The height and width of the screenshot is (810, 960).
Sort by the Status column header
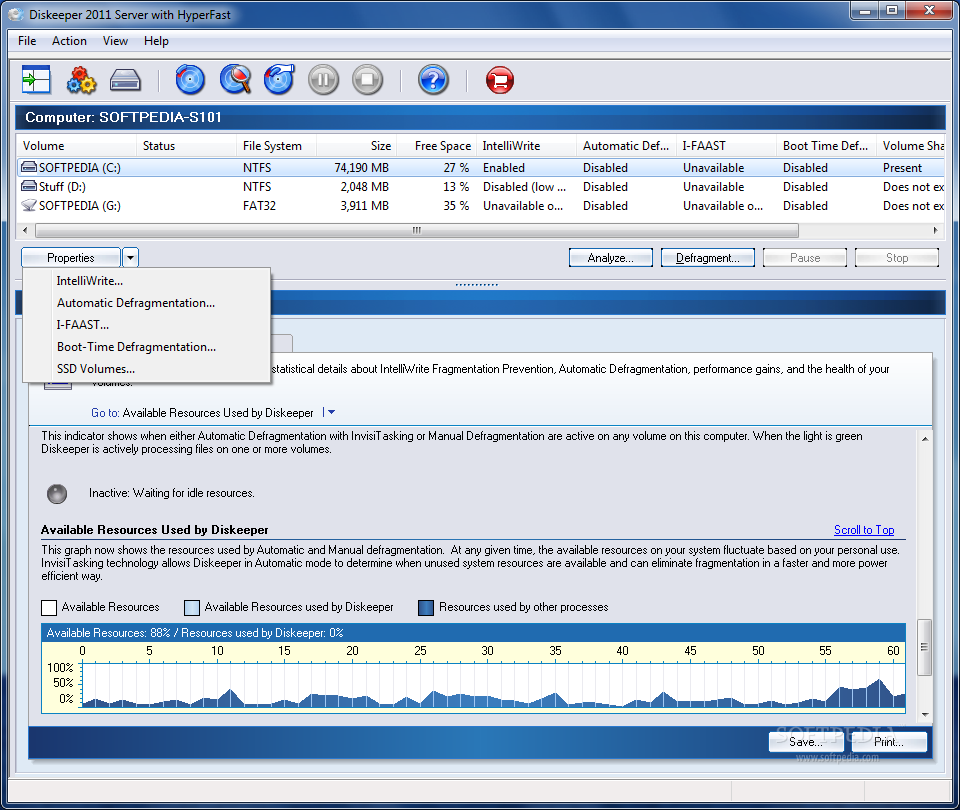[x=186, y=146]
